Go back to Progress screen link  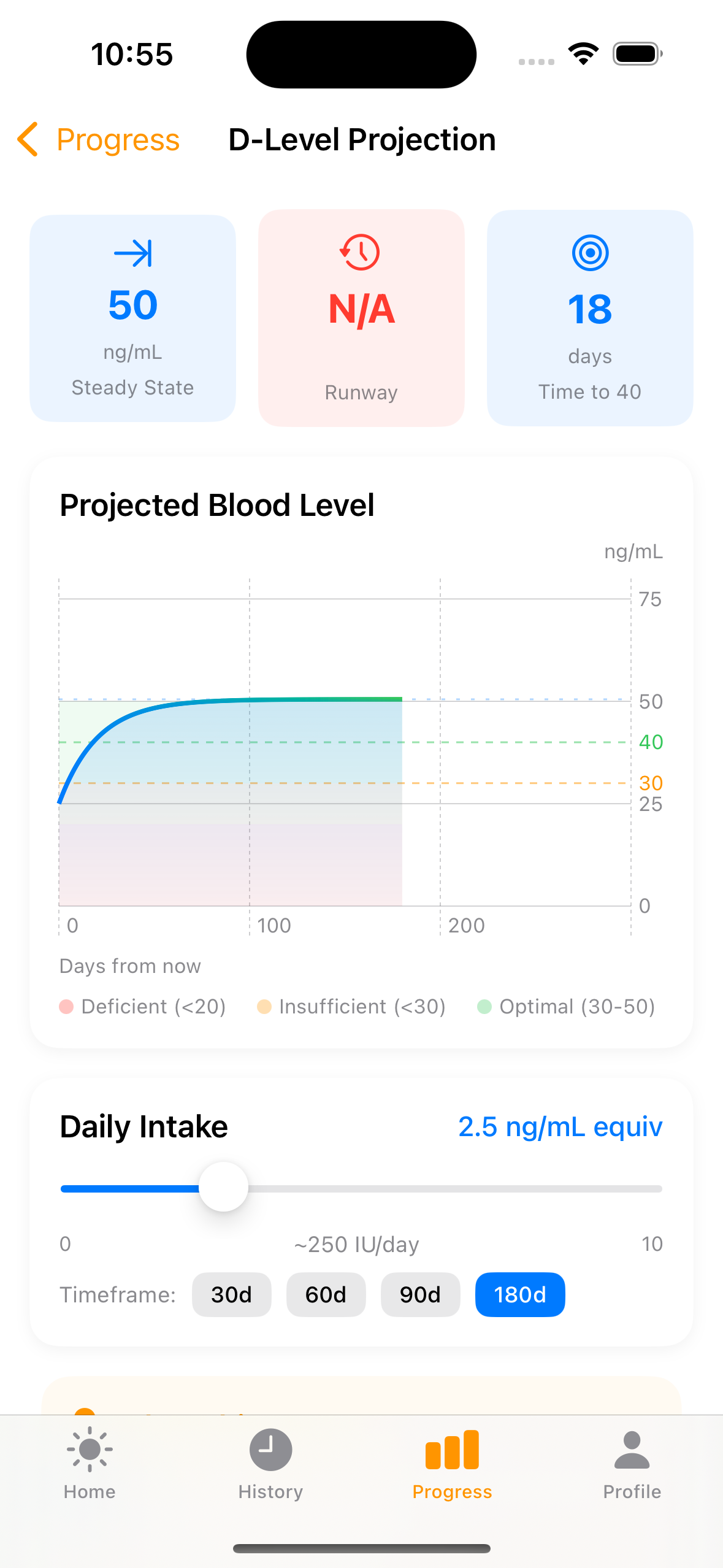click(x=118, y=140)
